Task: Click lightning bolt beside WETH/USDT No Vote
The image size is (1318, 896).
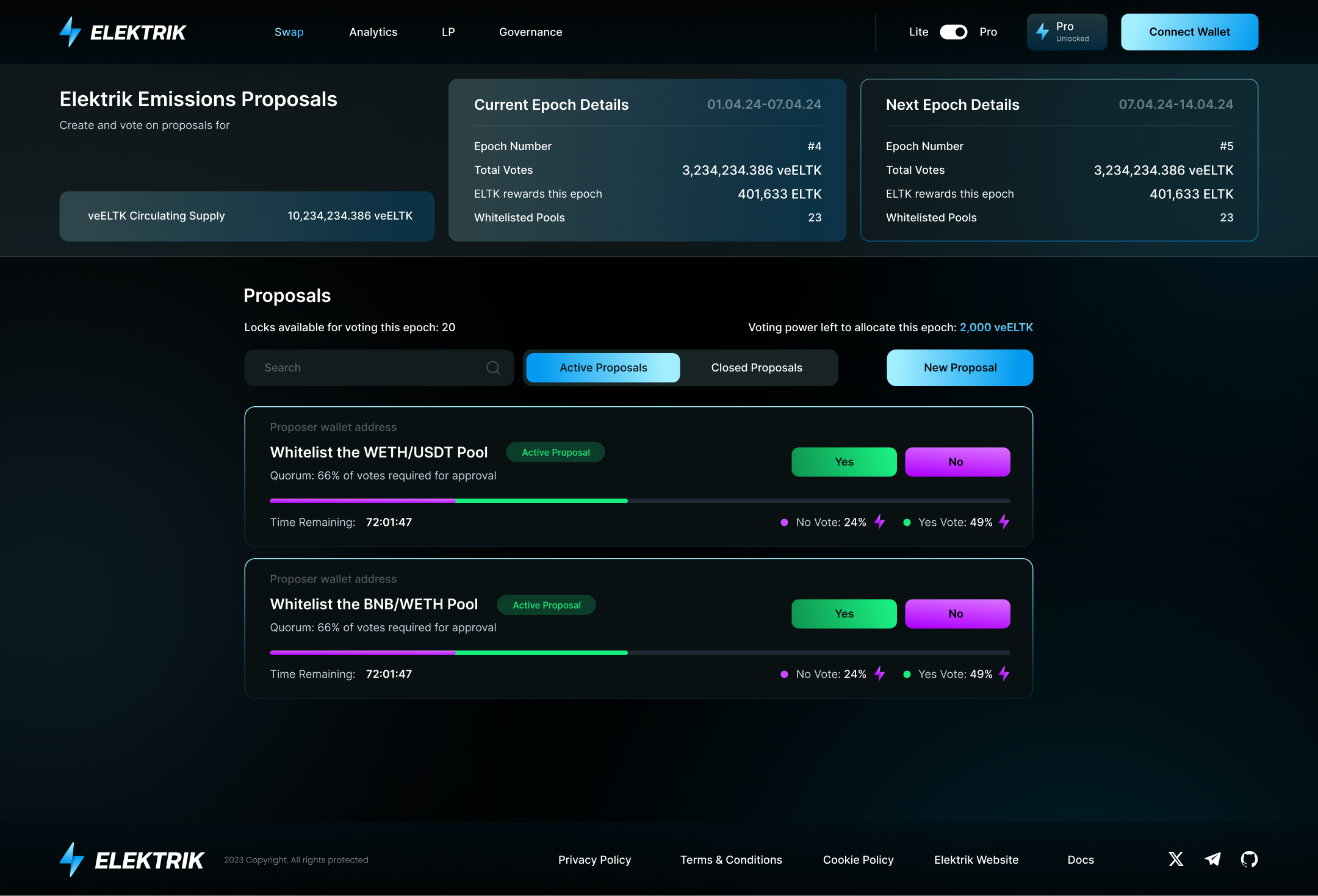Action: [x=879, y=522]
